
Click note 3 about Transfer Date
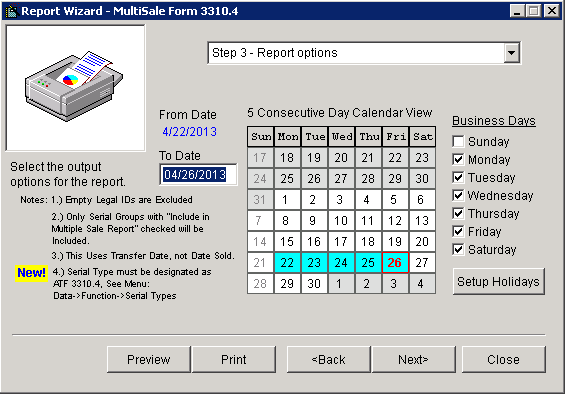(143, 256)
